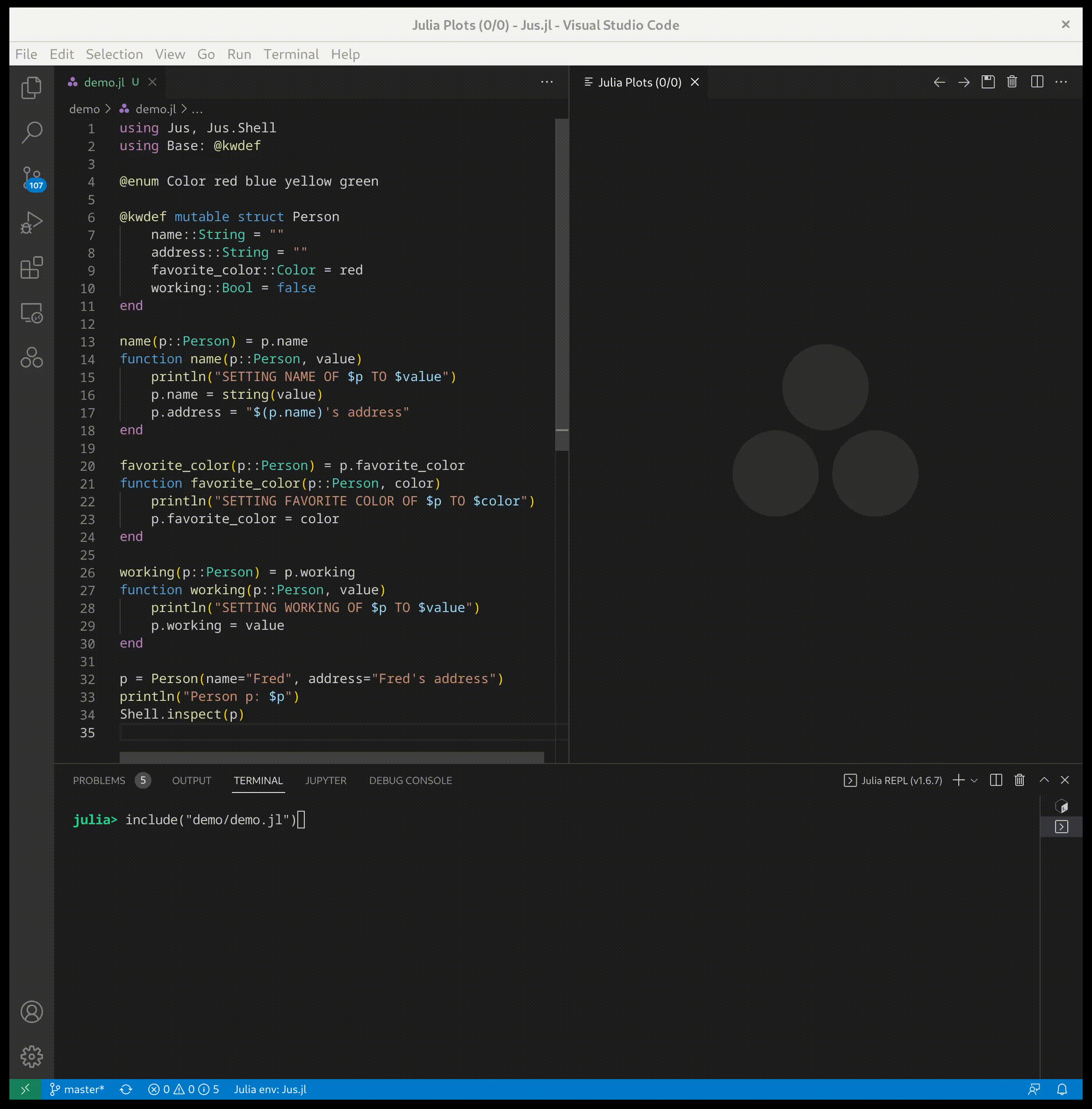
Task: Switch to the PROBLEMS tab
Action: coord(99,780)
